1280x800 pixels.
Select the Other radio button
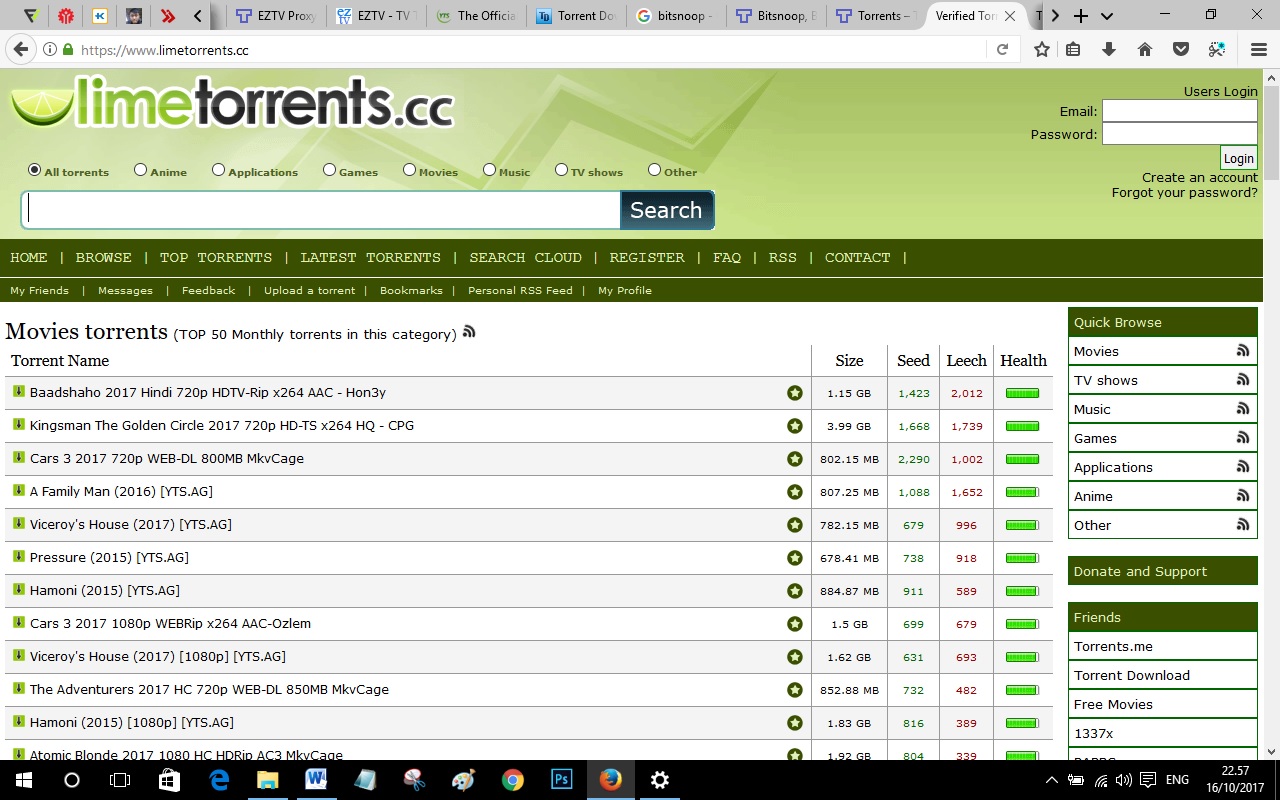click(654, 170)
